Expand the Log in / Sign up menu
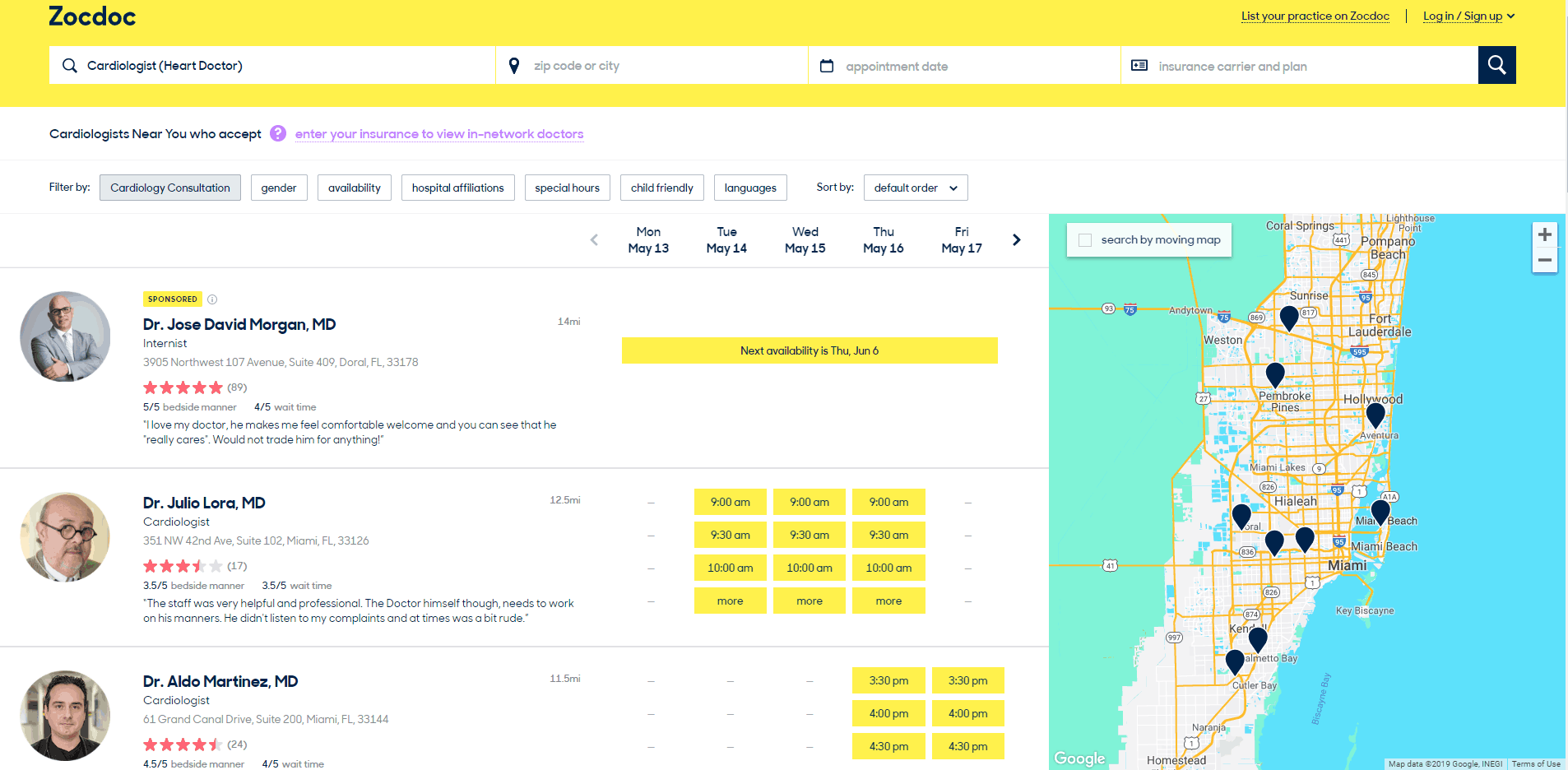 (1469, 16)
